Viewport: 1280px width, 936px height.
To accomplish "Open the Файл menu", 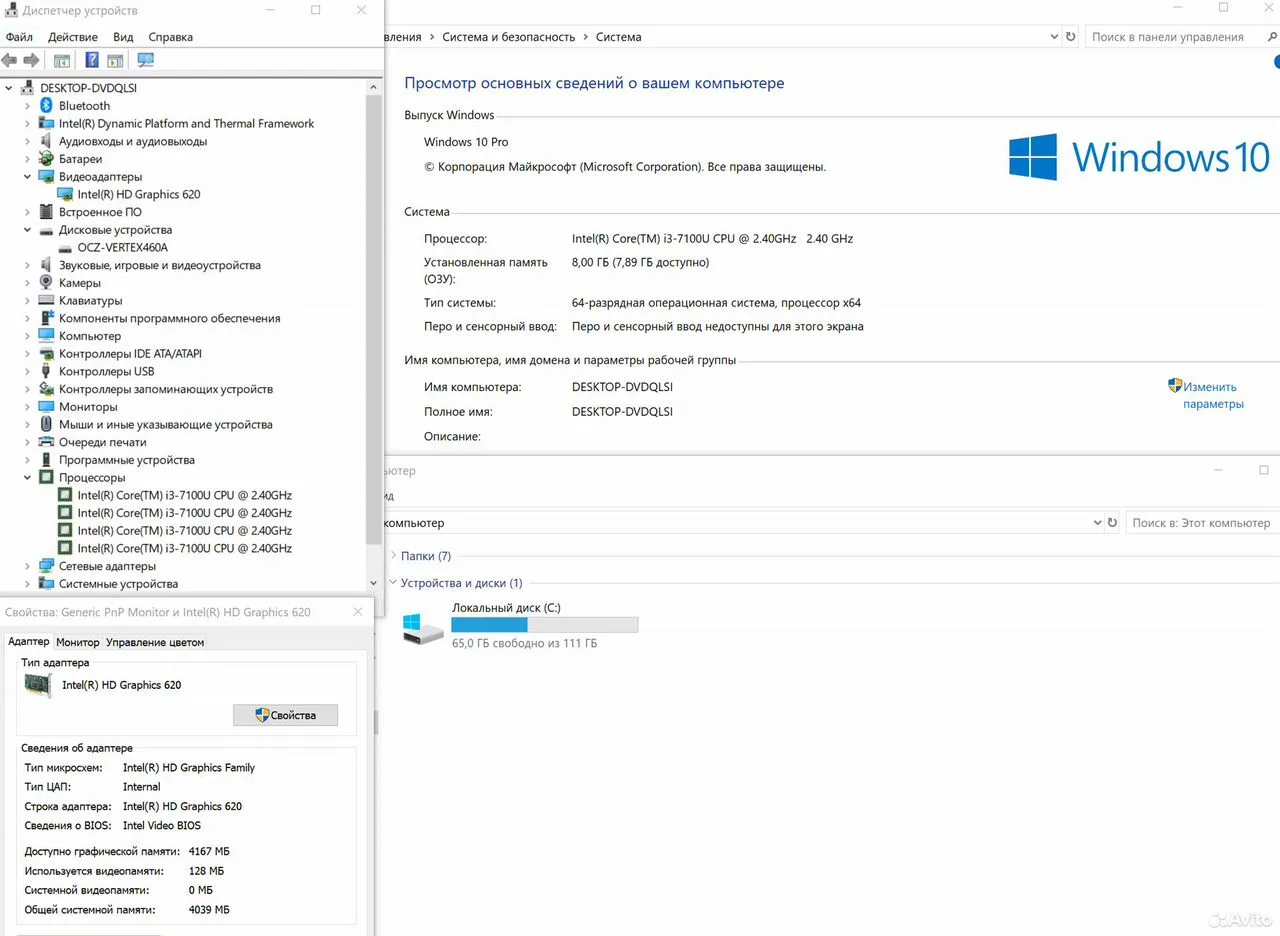I will [19, 37].
